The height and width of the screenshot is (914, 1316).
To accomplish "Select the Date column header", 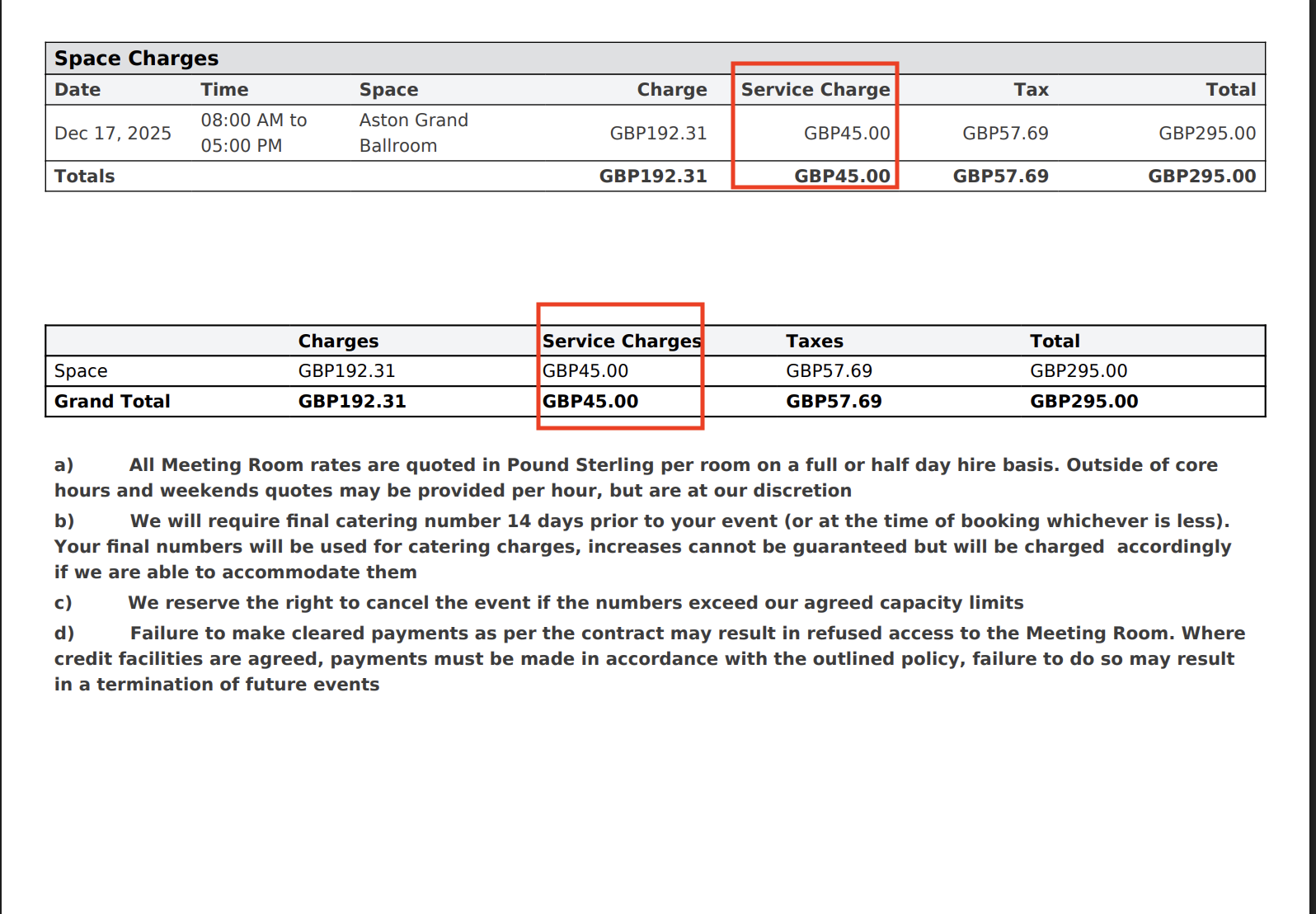I will click(x=78, y=90).
